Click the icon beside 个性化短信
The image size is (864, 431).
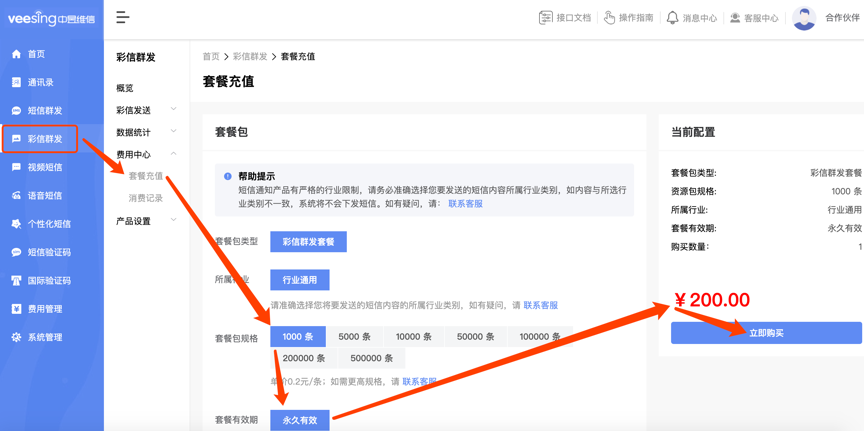coord(17,224)
